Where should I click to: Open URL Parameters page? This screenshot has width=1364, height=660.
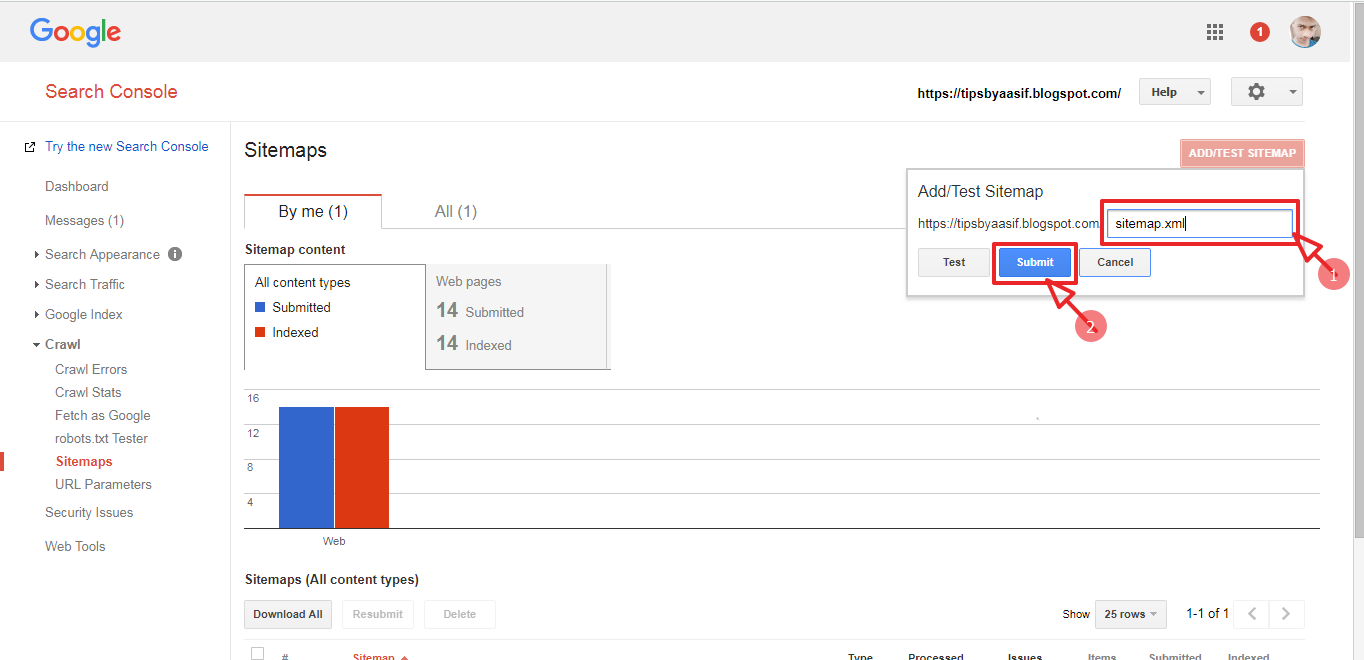tap(104, 484)
